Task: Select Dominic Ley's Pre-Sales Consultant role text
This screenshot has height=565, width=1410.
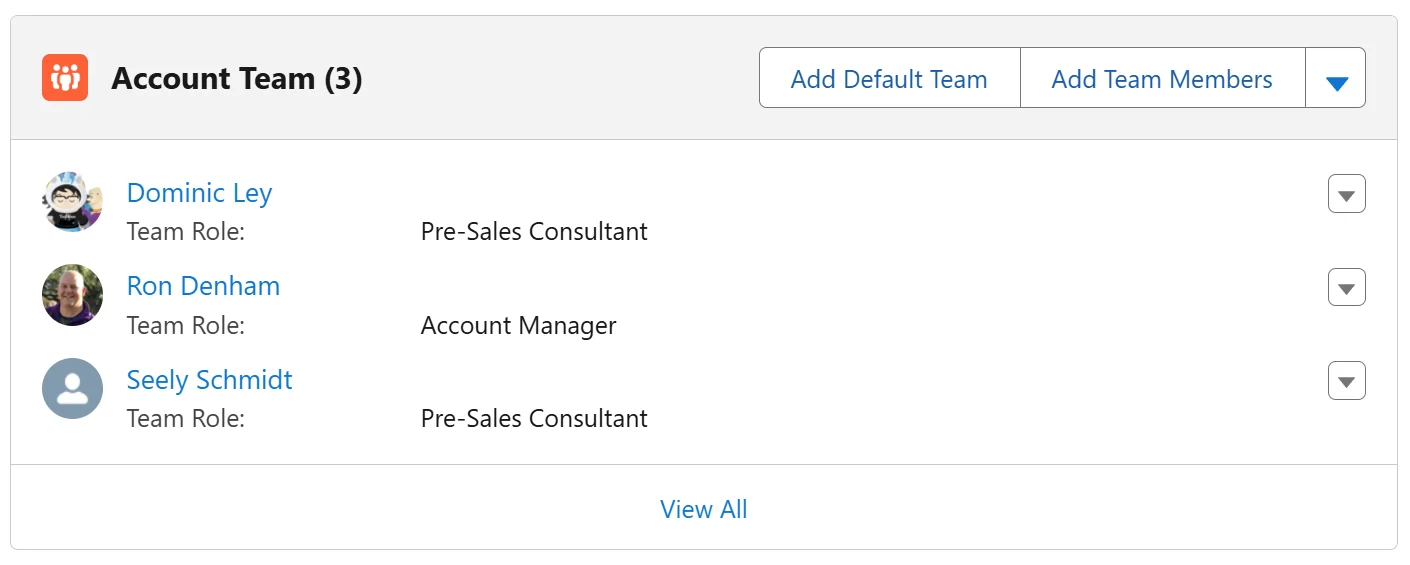Action: pyautogui.click(x=534, y=232)
